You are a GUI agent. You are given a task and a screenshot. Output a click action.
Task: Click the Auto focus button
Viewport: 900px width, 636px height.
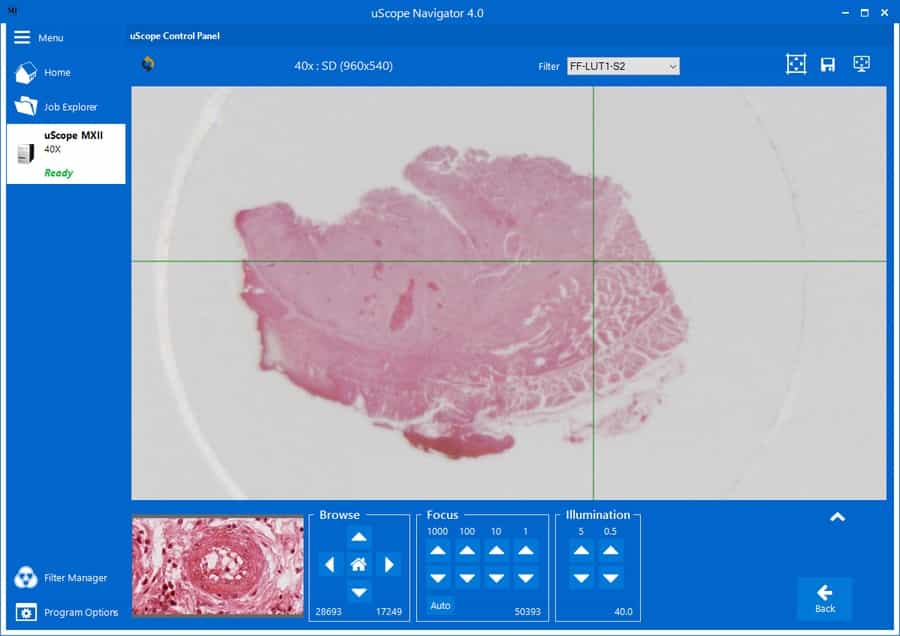click(440, 605)
